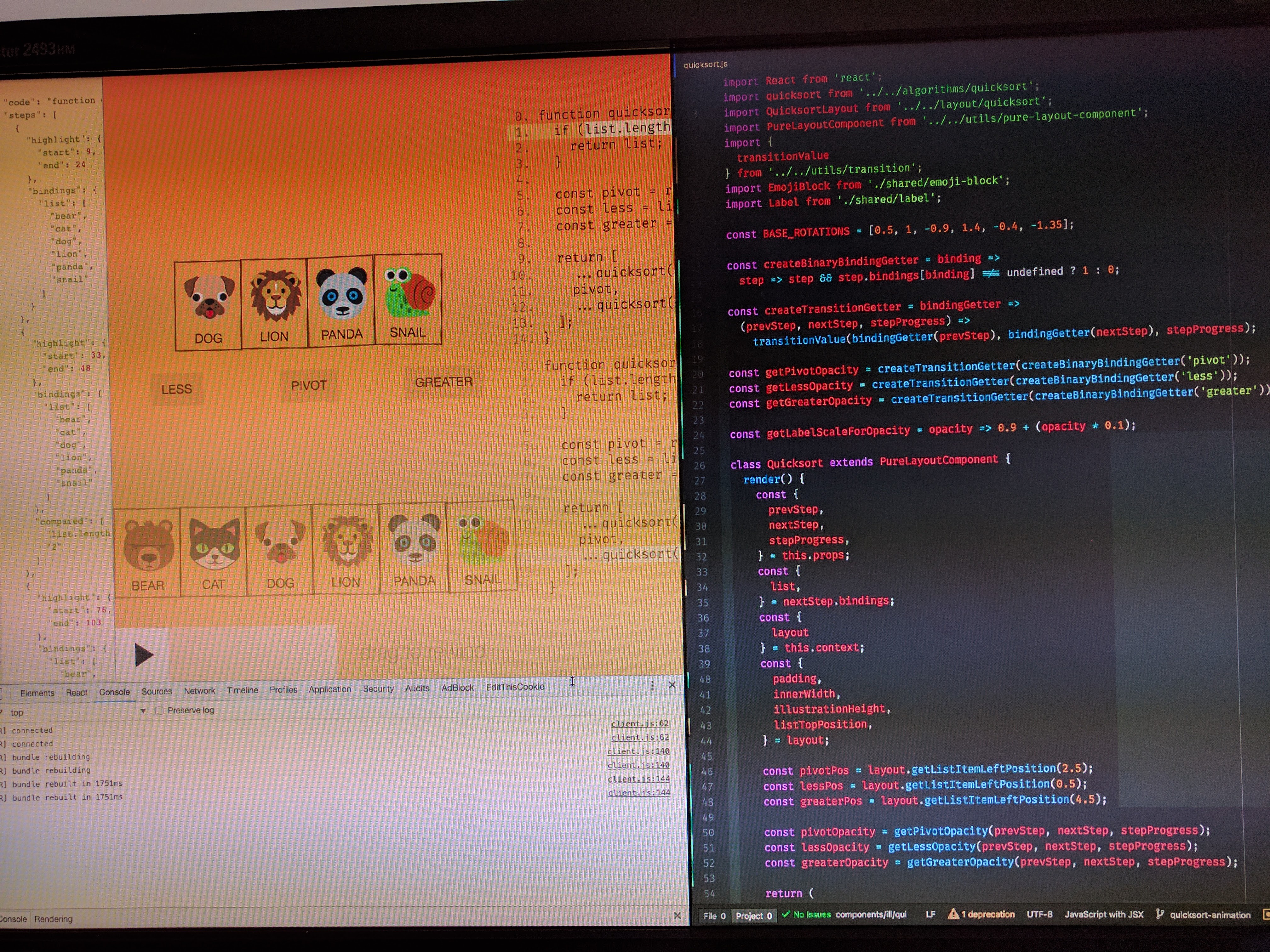Image resolution: width=1270 pixels, height=952 pixels.
Task: Open the top execution context dropdown
Action: (78, 712)
